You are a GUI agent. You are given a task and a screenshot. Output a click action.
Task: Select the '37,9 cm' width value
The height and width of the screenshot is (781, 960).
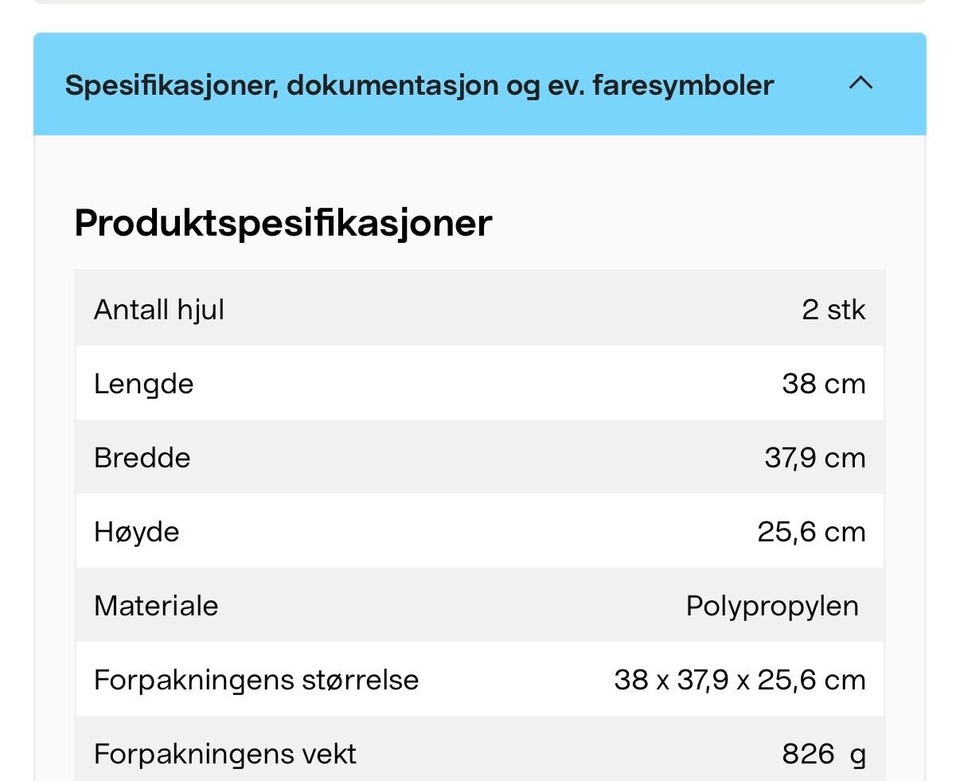point(814,458)
